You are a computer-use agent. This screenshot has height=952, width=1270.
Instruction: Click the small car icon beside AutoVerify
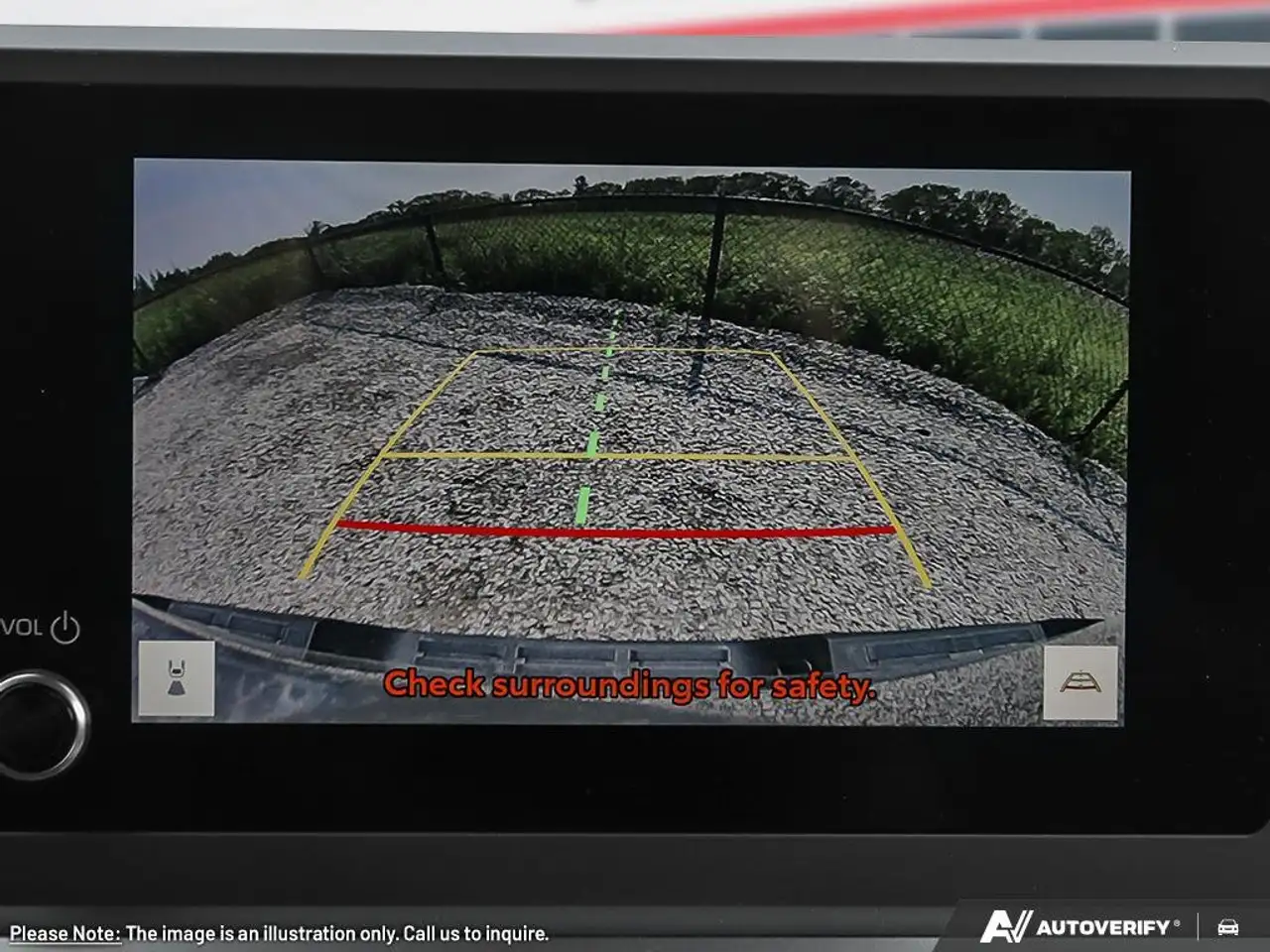[x=1228, y=927]
